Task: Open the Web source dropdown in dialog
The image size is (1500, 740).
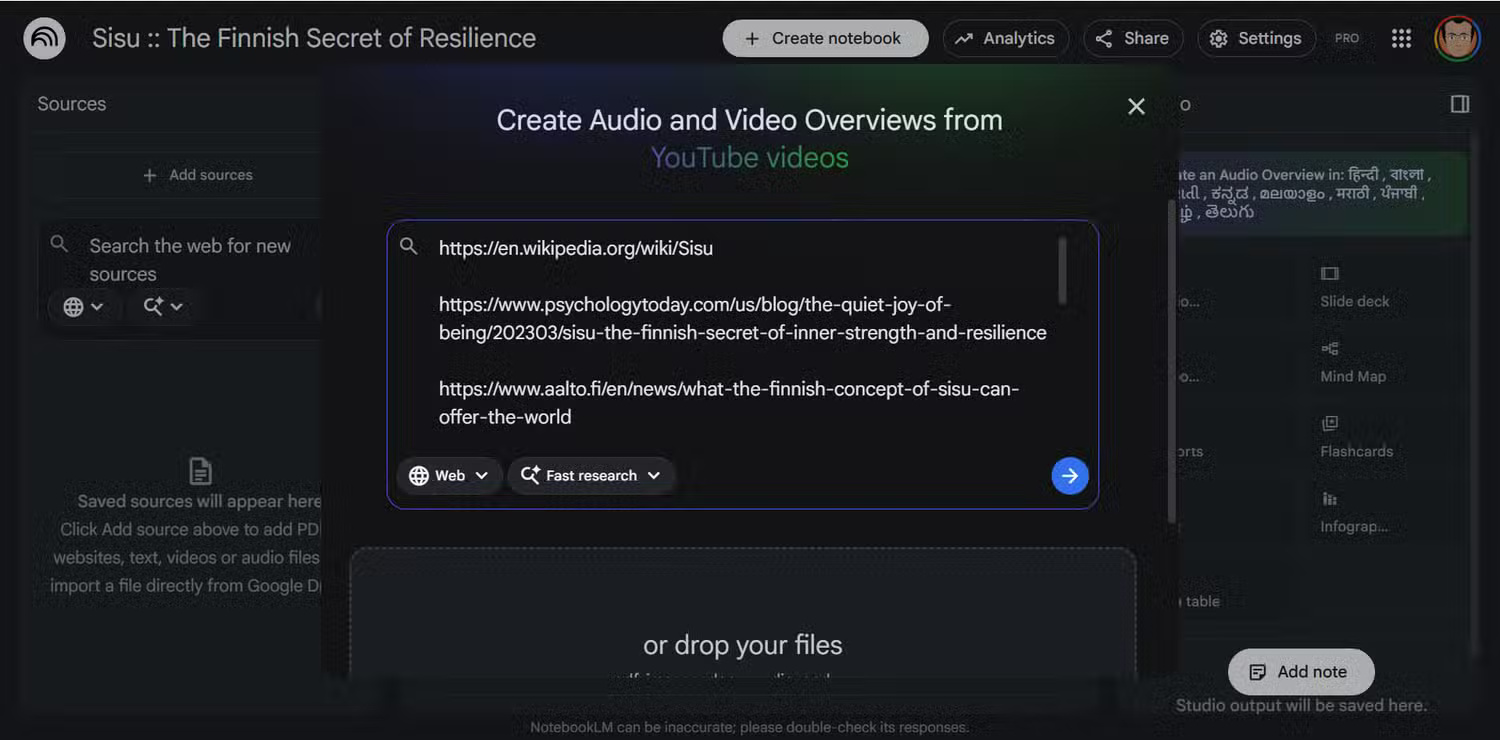Action: pyautogui.click(x=448, y=476)
